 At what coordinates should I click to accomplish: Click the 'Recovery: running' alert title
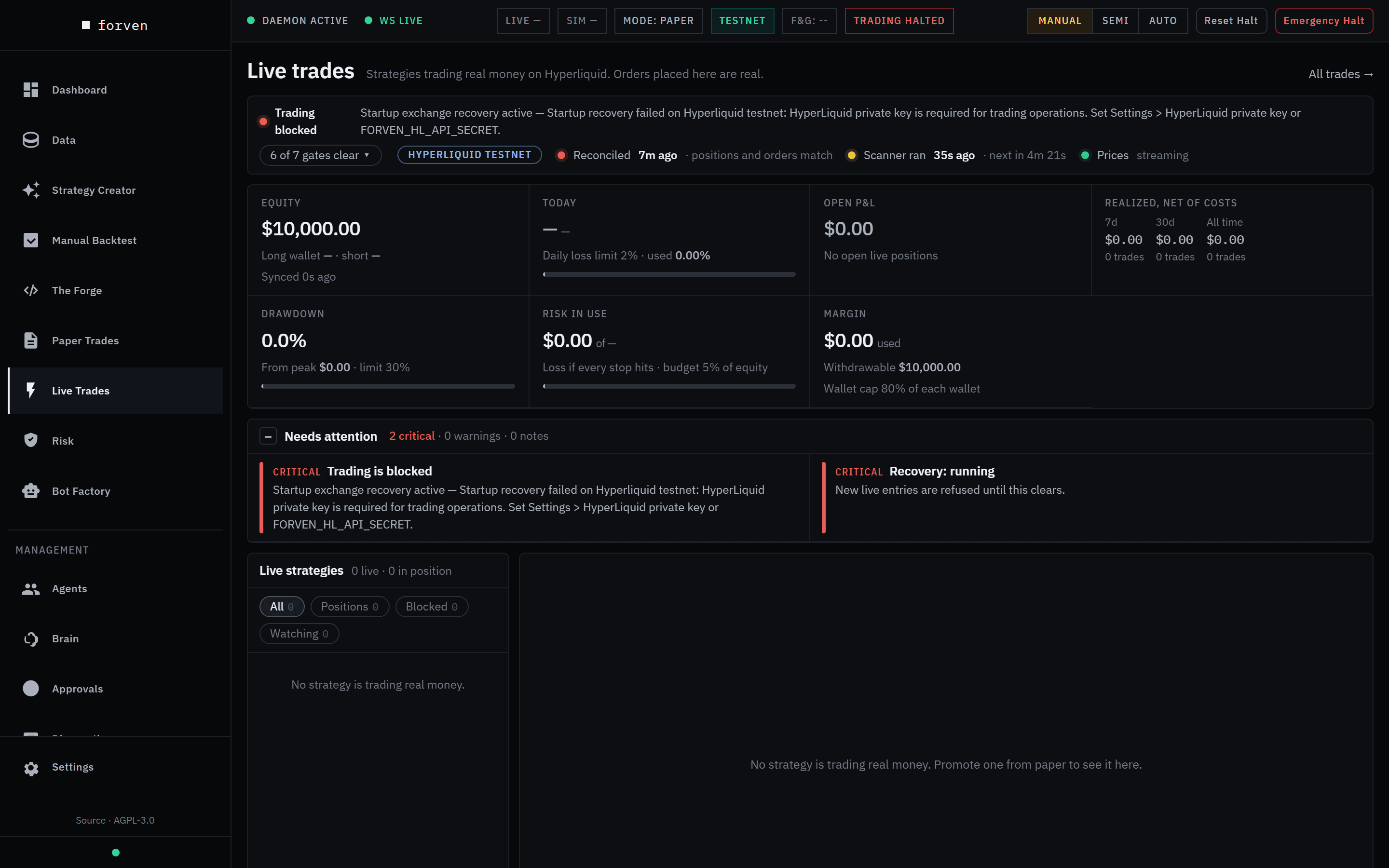click(942, 471)
